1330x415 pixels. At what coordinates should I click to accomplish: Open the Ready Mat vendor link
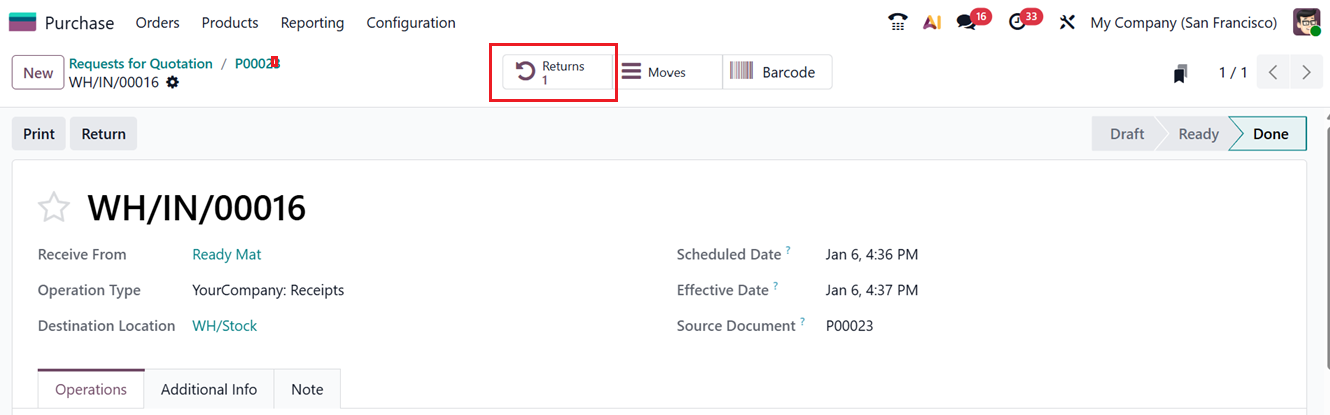coord(226,255)
